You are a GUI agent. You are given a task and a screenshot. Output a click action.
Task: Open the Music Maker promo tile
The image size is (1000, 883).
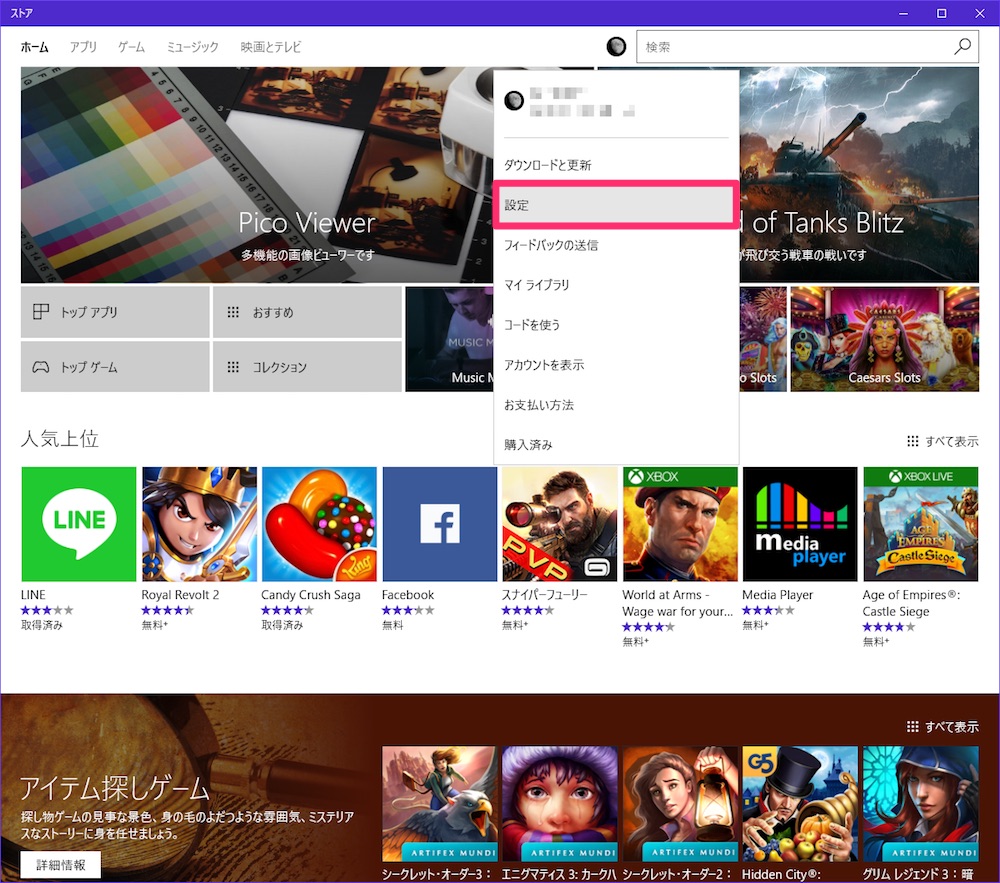[x=449, y=339]
